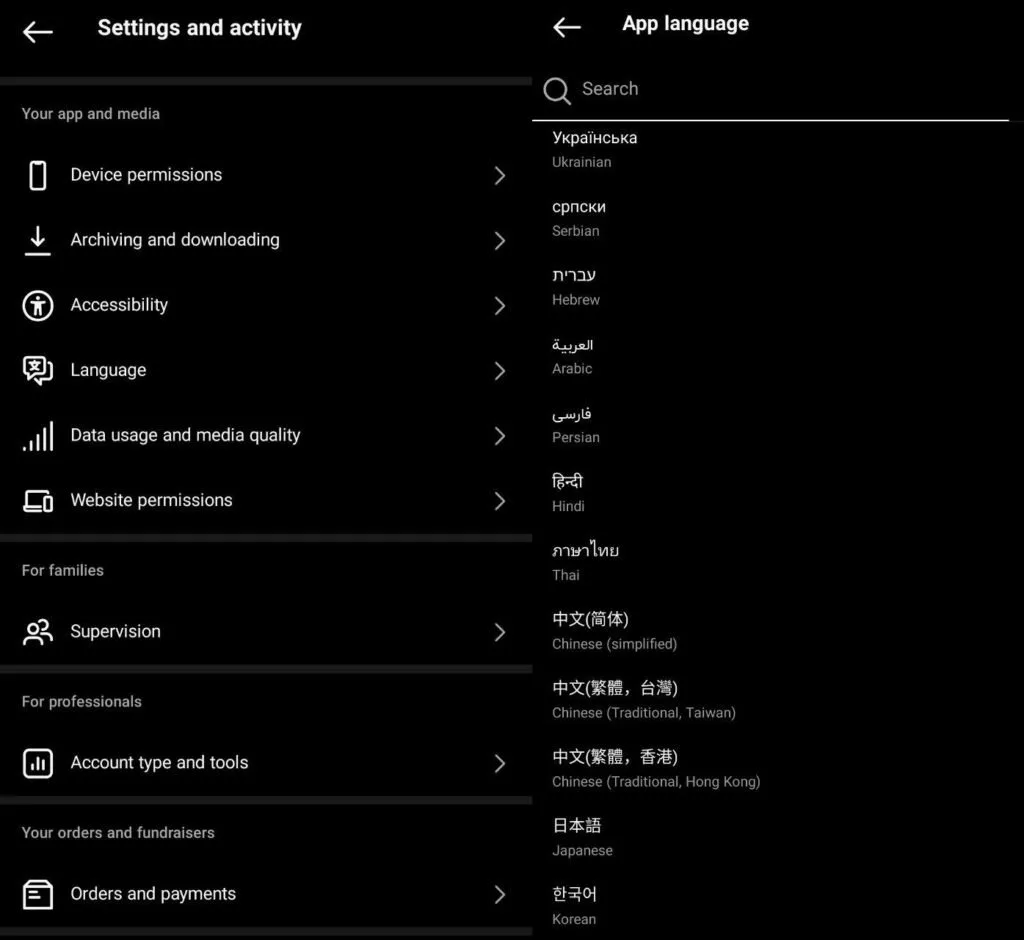Tap the Supervision people icon

tap(38, 632)
